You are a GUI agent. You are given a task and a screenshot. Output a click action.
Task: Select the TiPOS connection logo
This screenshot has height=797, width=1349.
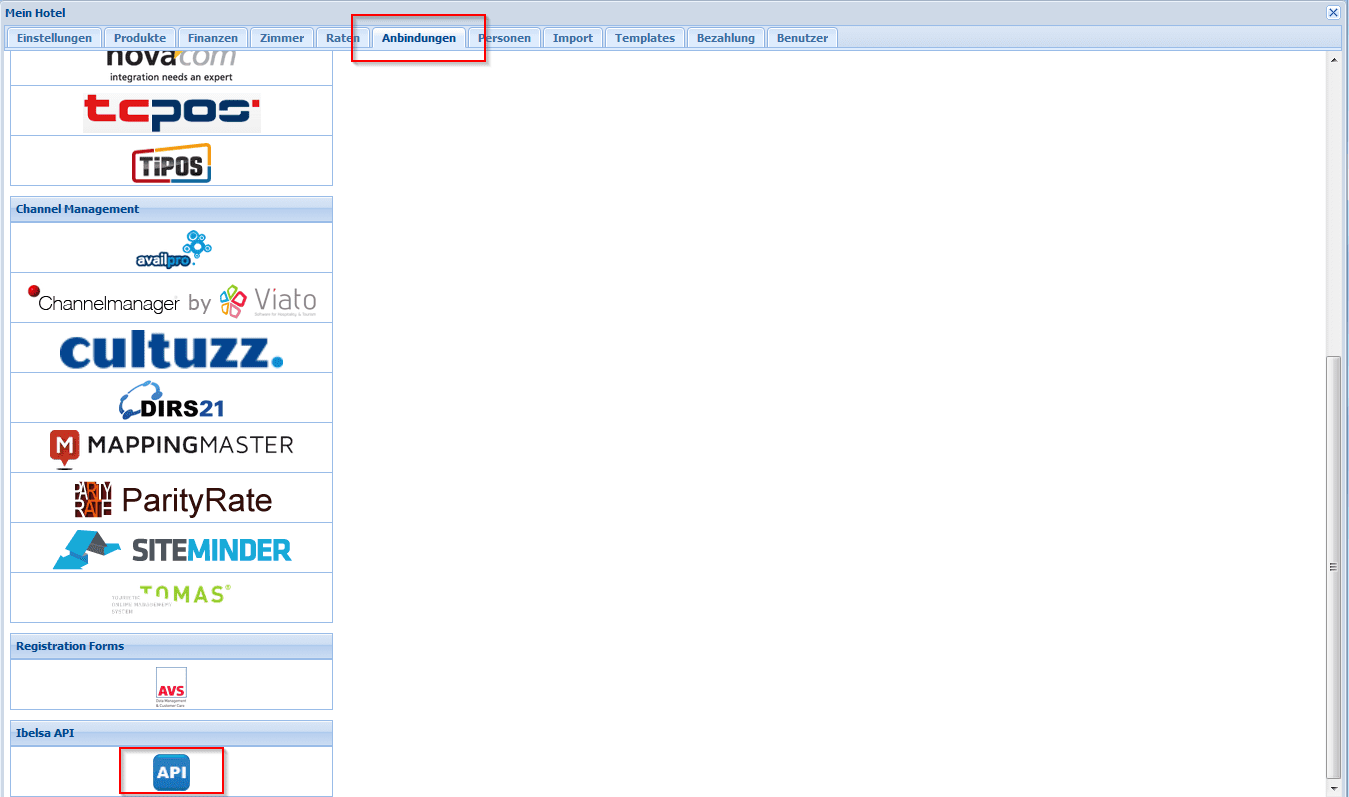pos(171,163)
